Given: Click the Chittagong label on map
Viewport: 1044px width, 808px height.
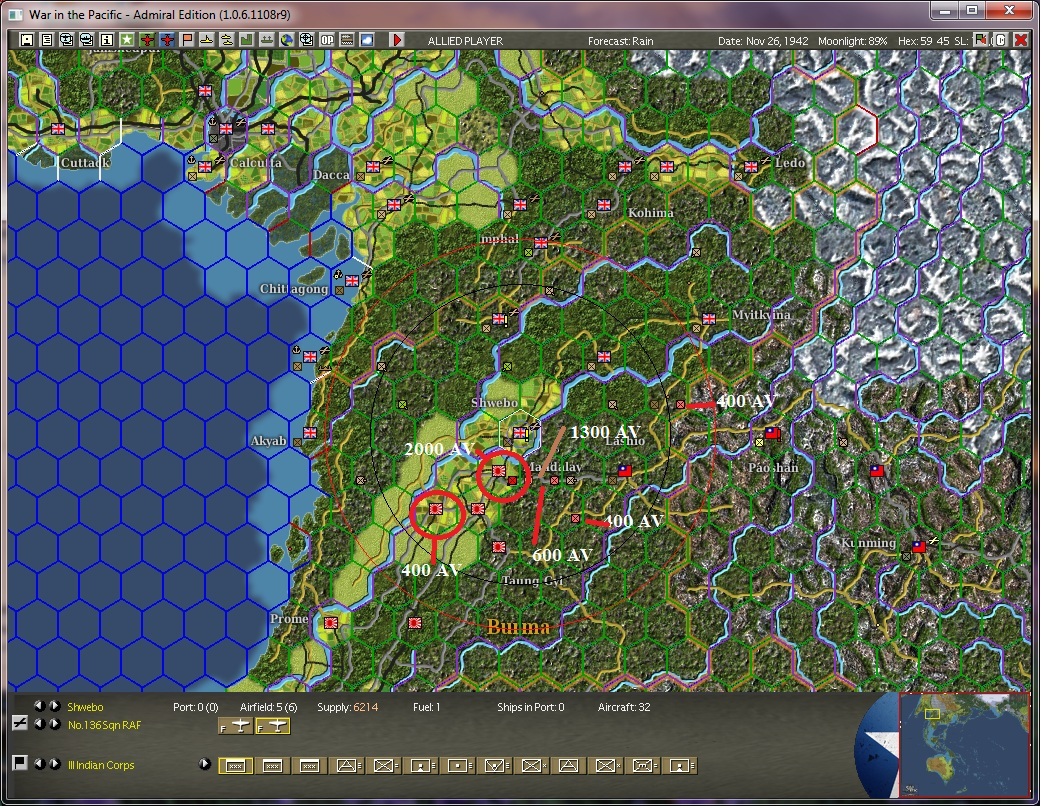Looking at the screenshot, I should tap(294, 289).
